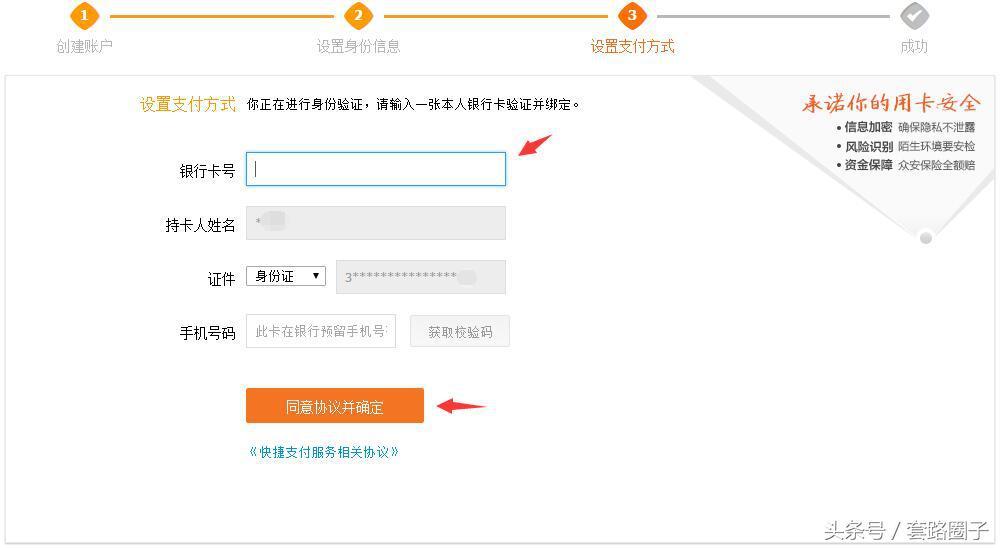Click the 承诺你的用卡安全 security banner
The image size is (1001, 548).
(x=891, y=102)
